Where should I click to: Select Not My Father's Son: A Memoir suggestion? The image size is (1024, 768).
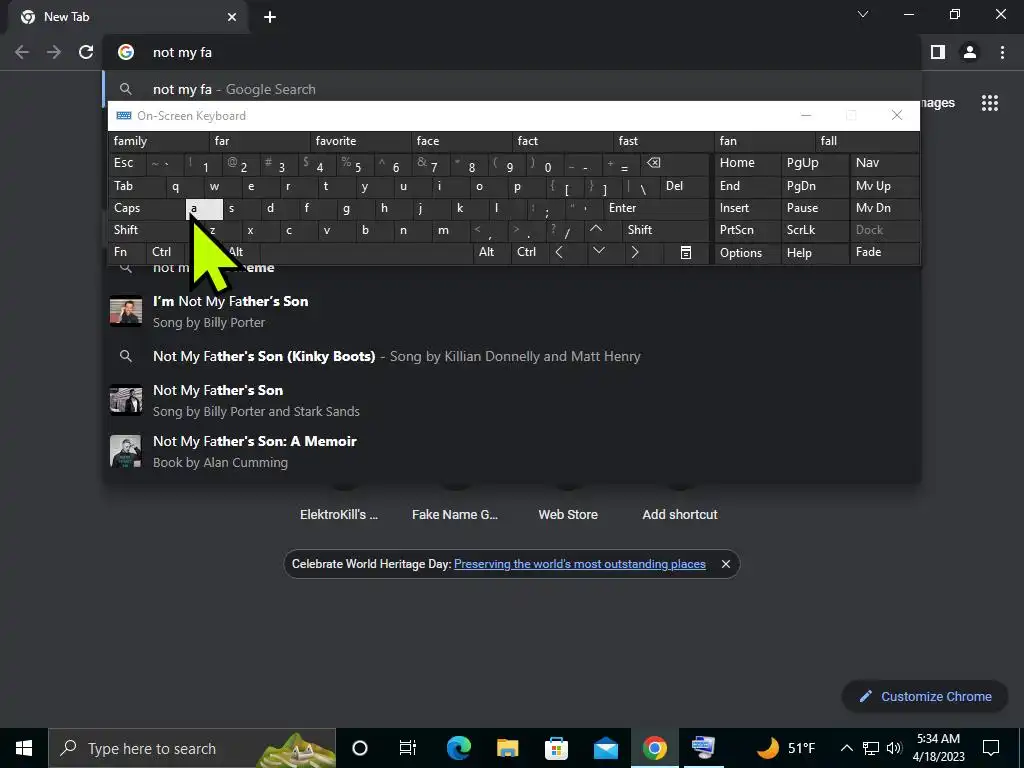click(513, 451)
